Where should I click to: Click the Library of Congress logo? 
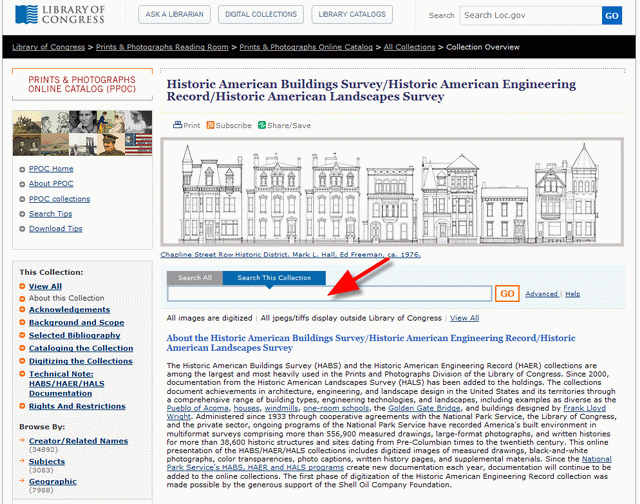pyautogui.click(x=60, y=15)
